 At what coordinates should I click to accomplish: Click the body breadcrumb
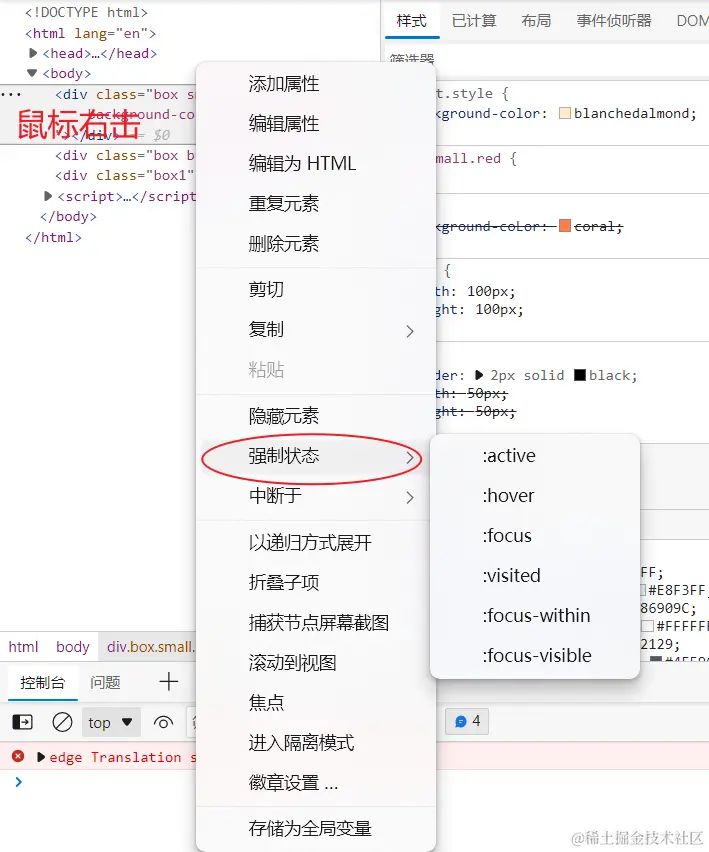pos(73,647)
